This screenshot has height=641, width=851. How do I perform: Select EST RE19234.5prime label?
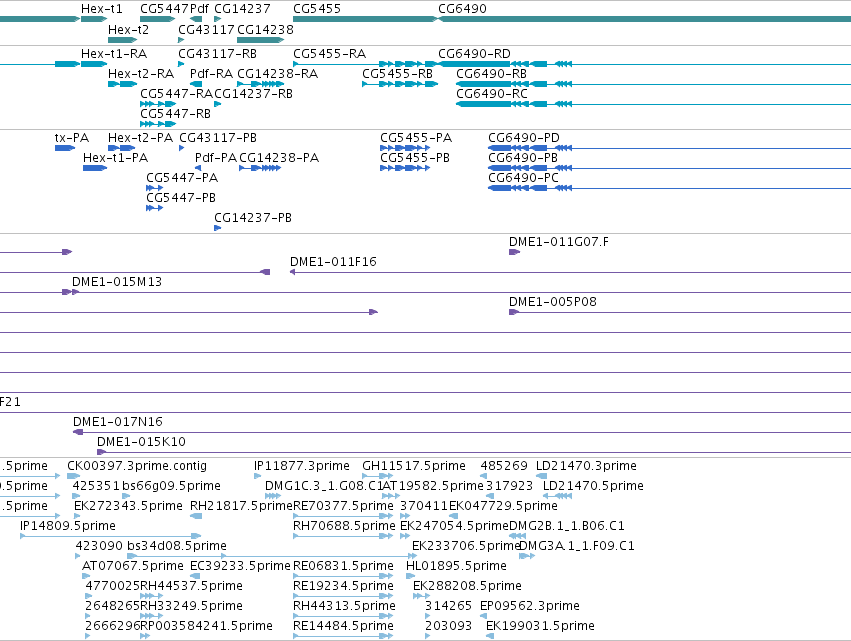pyautogui.click(x=344, y=586)
